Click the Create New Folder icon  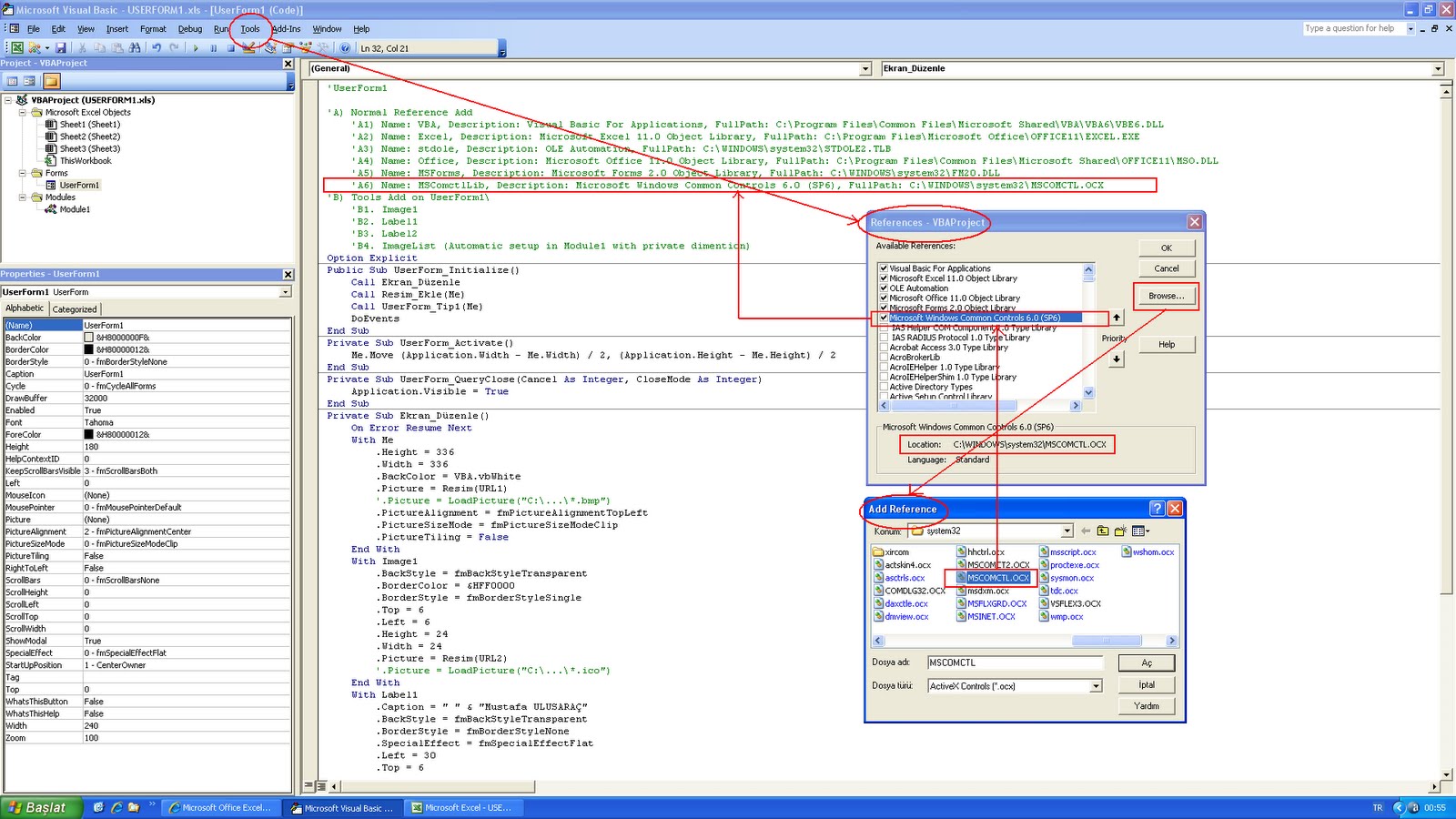click(1120, 531)
